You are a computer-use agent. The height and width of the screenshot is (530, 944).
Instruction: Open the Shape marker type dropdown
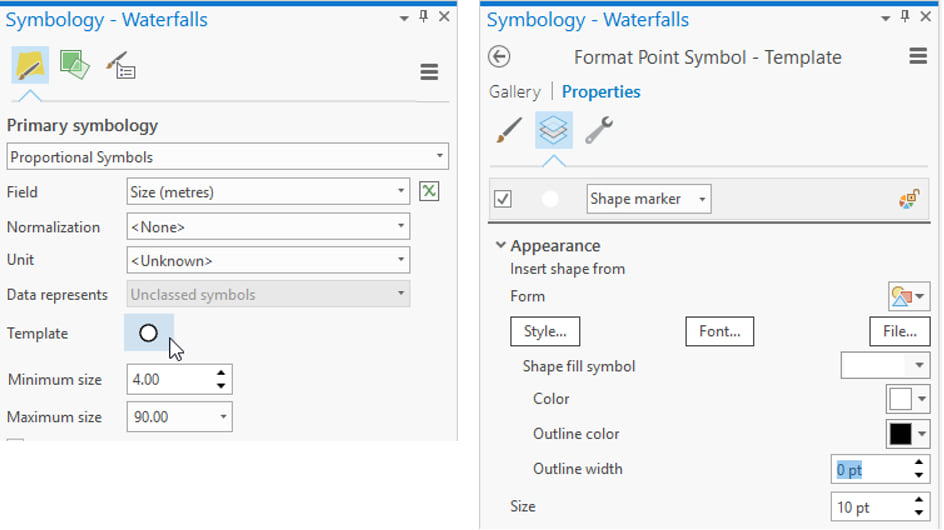[648, 199]
